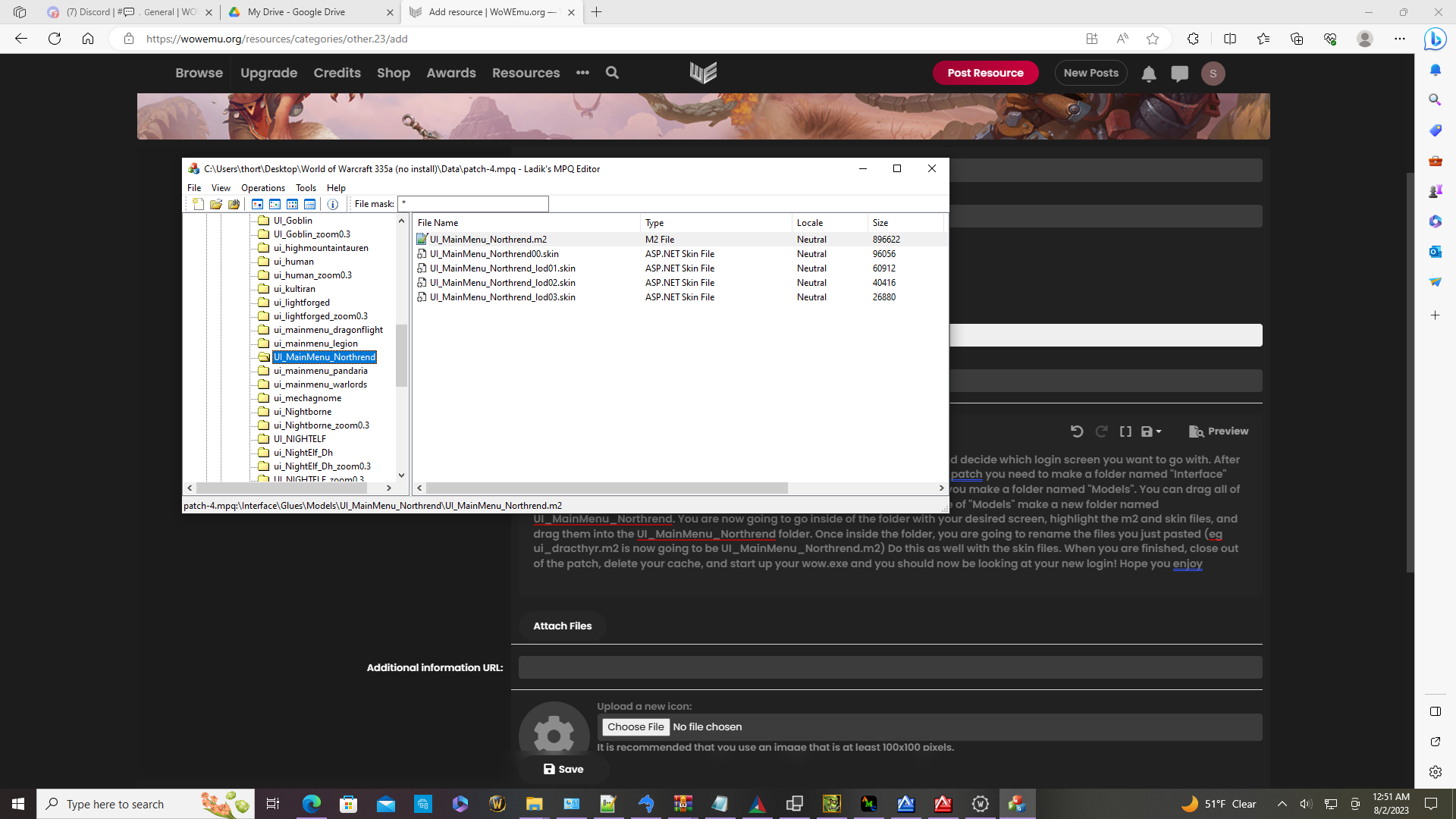Click the File mask input field
The image size is (1456, 819).
tap(473, 204)
